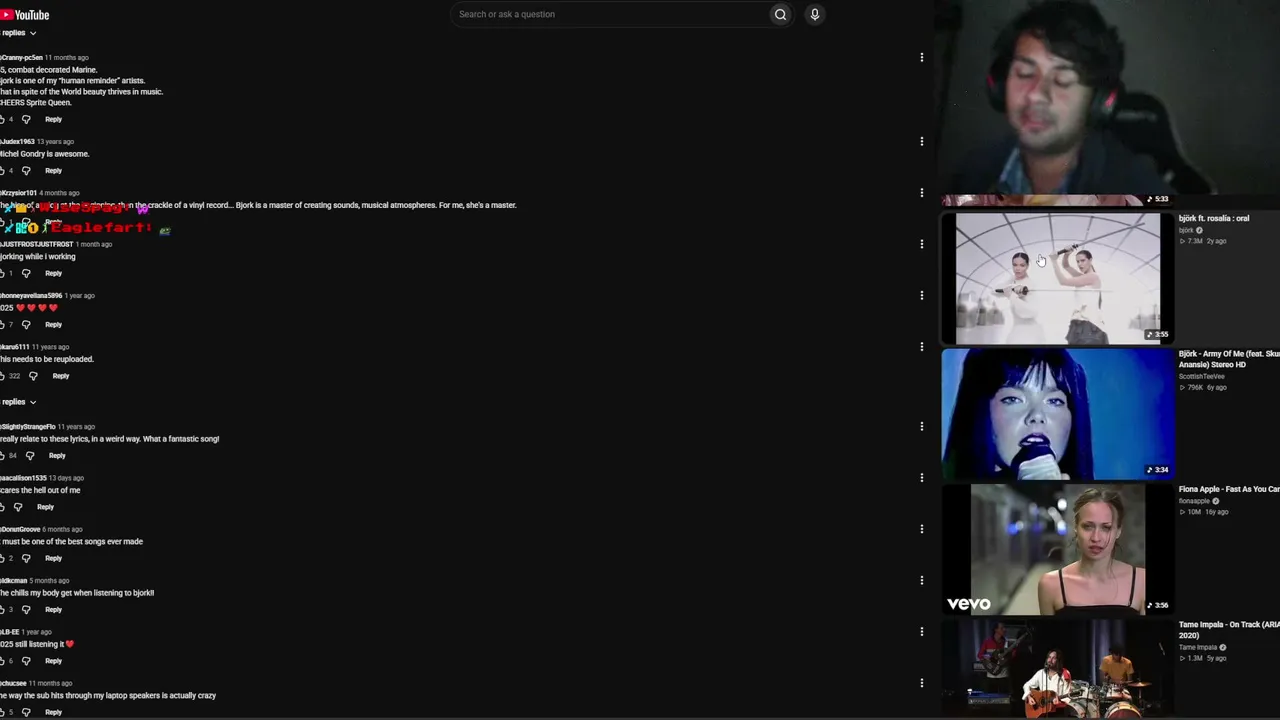Reply to "chills my body get" comment
The height and width of the screenshot is (720, 1280).
(x=53, y=609)
